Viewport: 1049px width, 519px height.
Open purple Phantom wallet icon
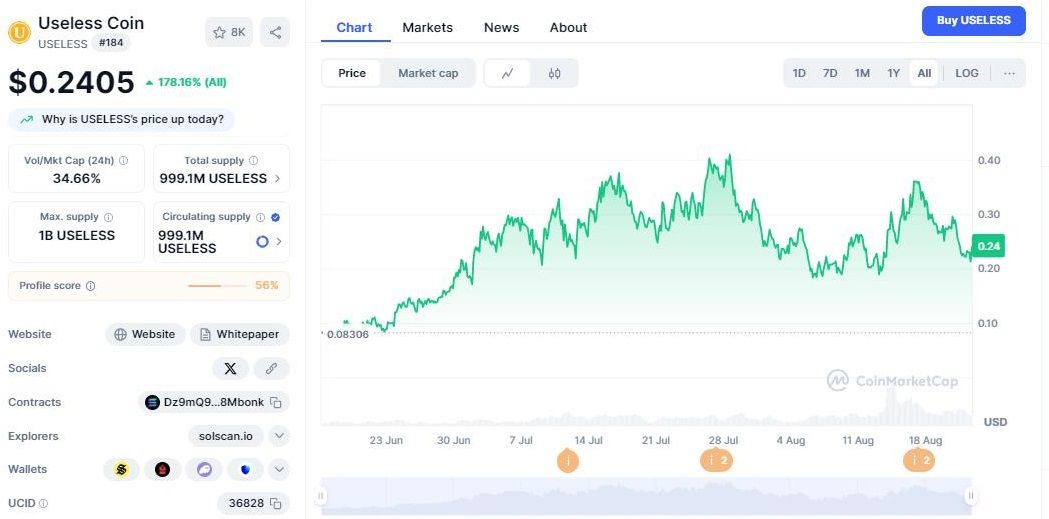[x=204, y=470]
